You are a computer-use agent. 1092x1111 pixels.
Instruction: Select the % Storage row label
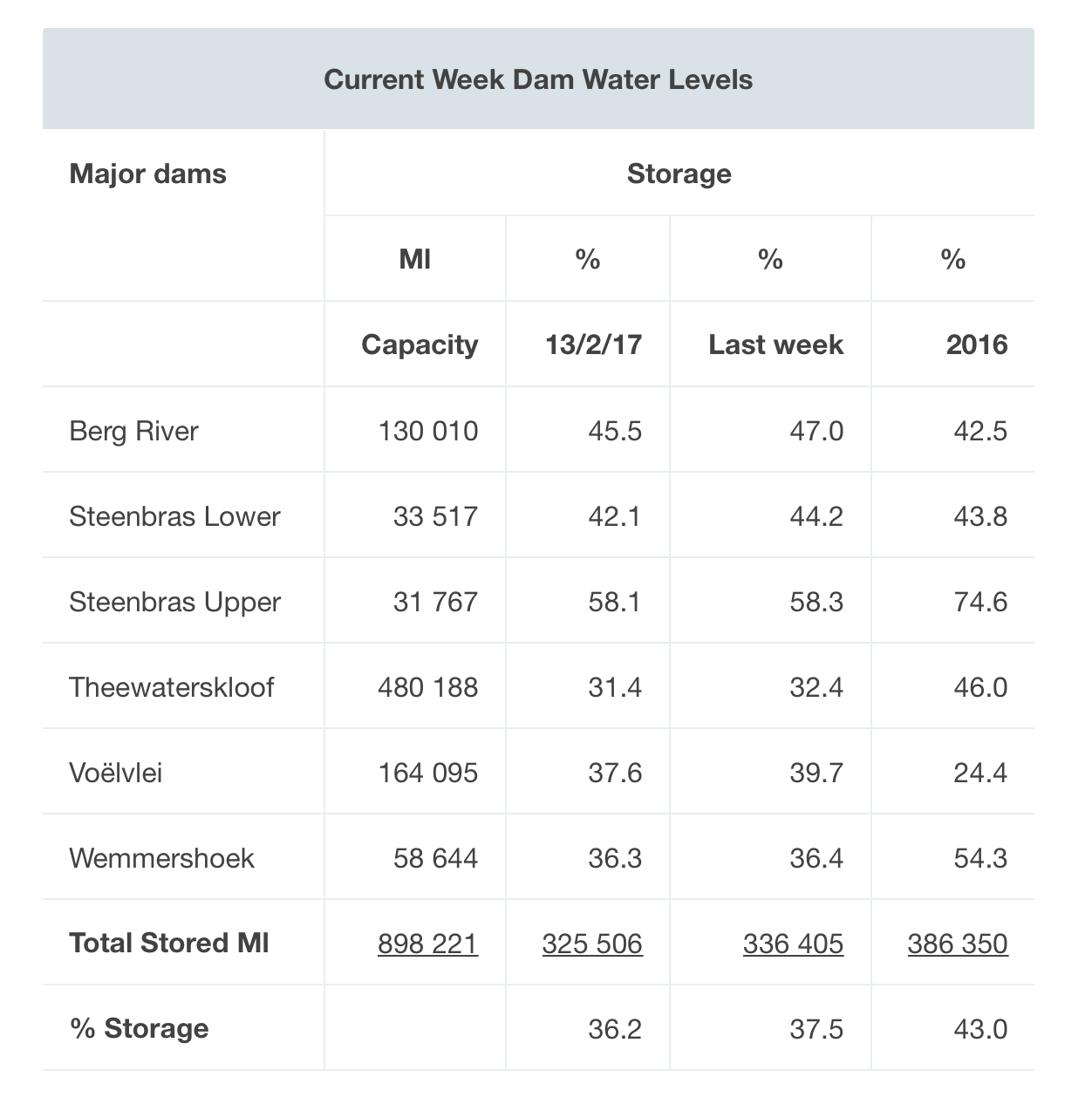click(139, 1028)
